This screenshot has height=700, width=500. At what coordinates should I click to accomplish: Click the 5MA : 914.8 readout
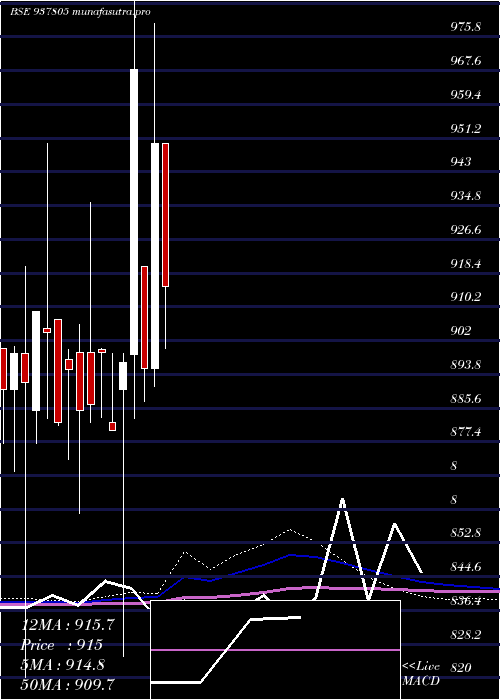pos(63,665)
